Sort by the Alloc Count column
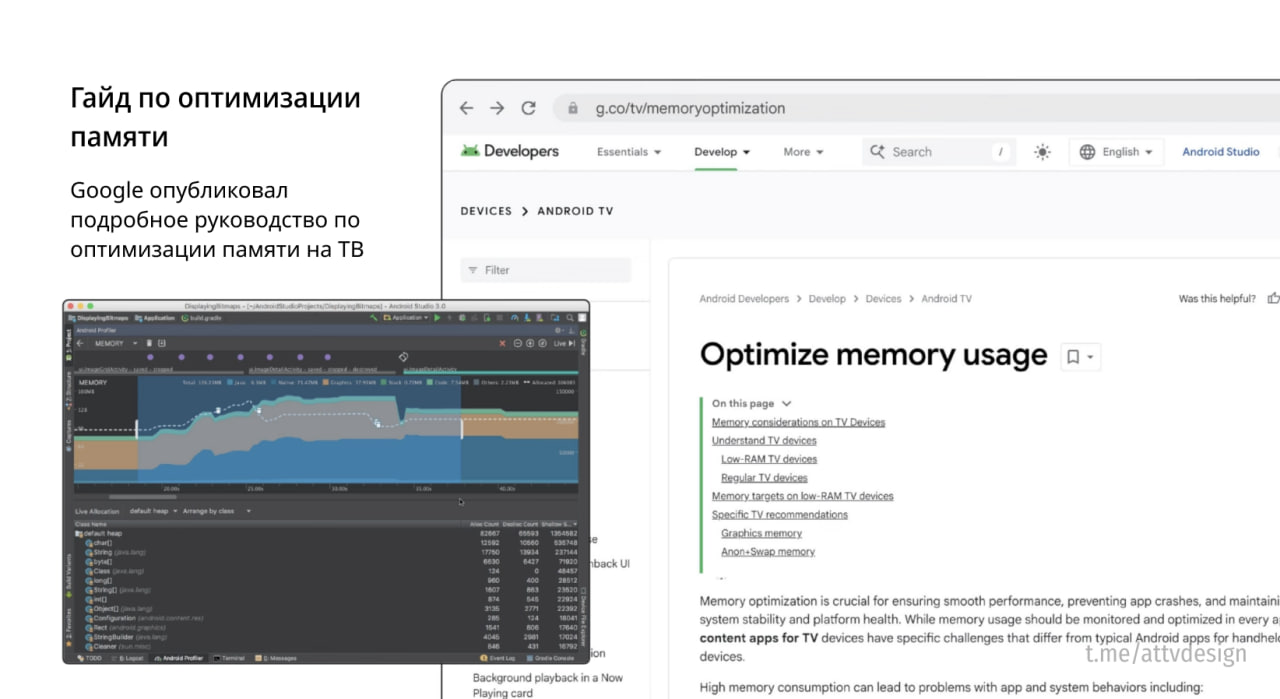This screenshot has width=1280, height=699. 484,524
